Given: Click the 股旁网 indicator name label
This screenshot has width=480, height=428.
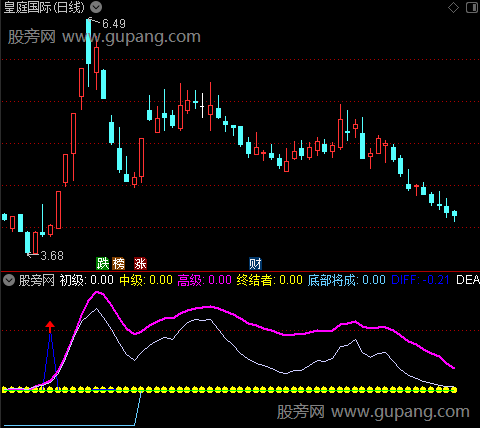Looking at the screenshot, I should point(36,280).
